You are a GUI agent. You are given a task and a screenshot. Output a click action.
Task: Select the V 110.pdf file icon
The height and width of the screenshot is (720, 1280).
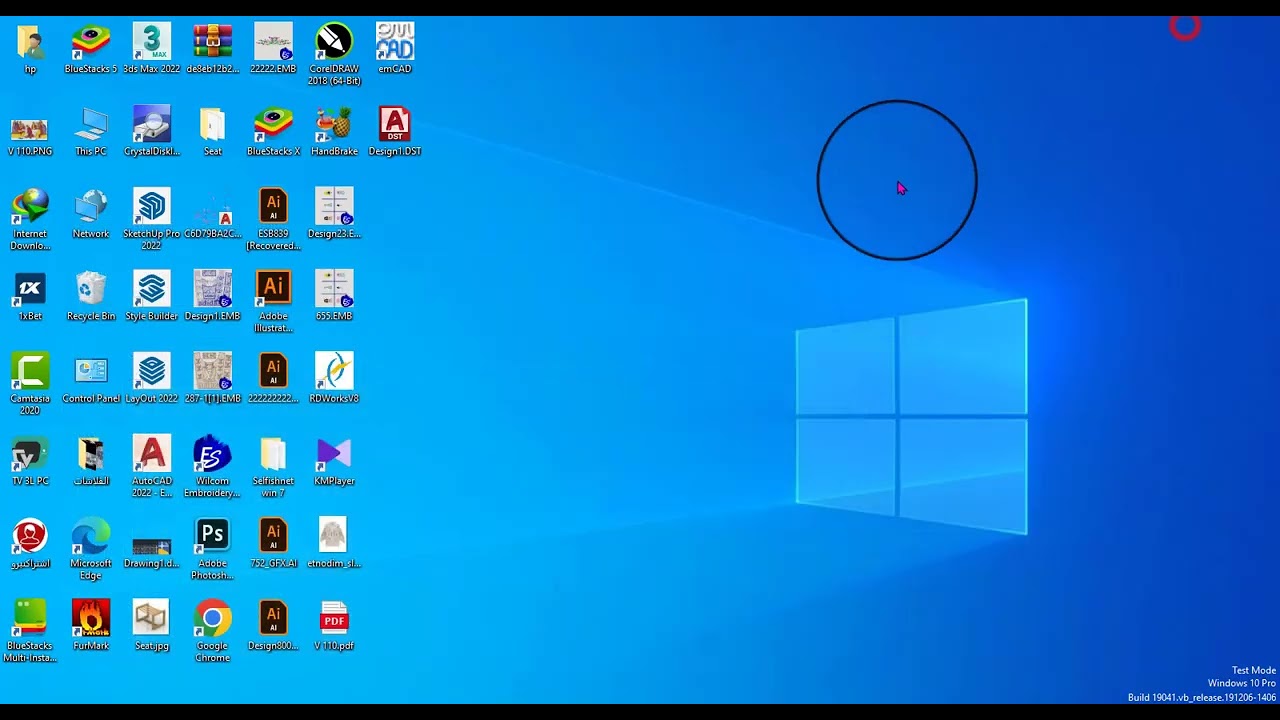[334, 618]
